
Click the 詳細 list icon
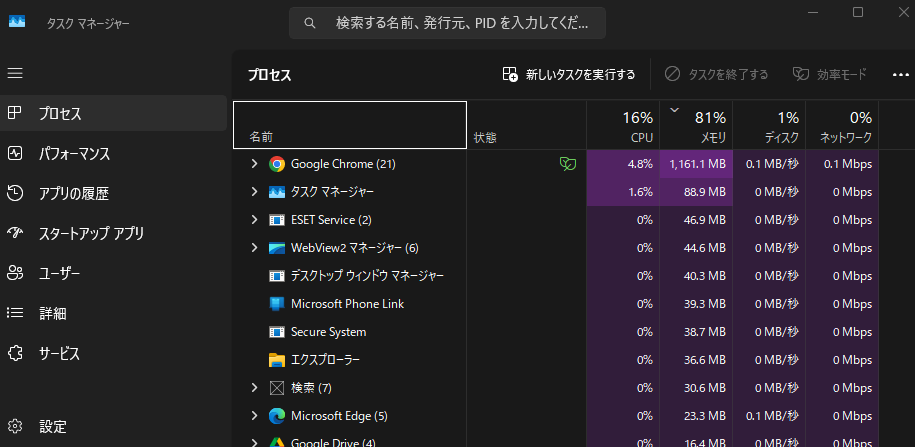15,313
